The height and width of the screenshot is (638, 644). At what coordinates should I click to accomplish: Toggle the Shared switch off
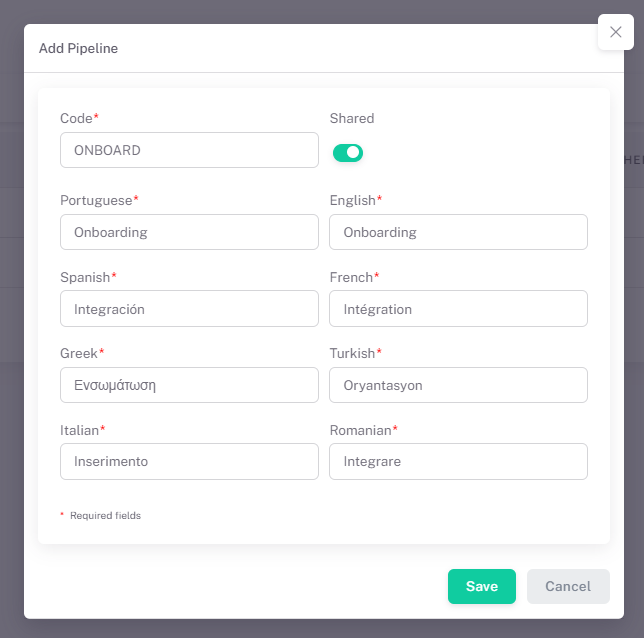348,153
